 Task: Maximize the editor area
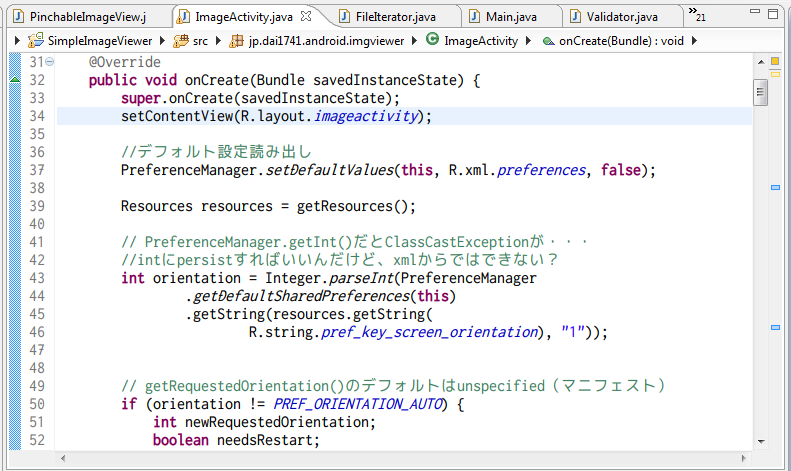[x=773, y=14]
